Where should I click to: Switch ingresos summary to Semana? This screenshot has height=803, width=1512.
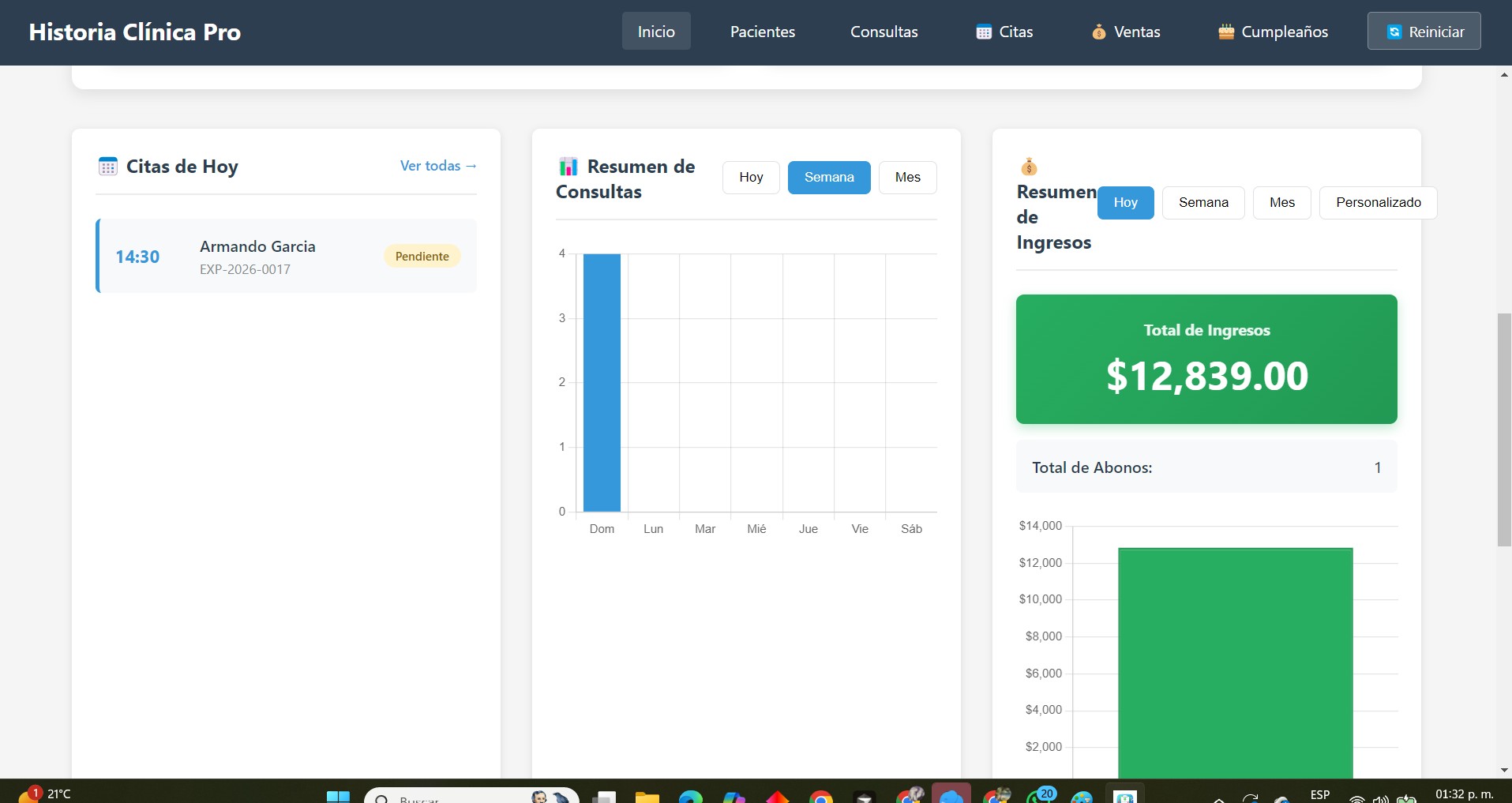[x=1202, y=202]
